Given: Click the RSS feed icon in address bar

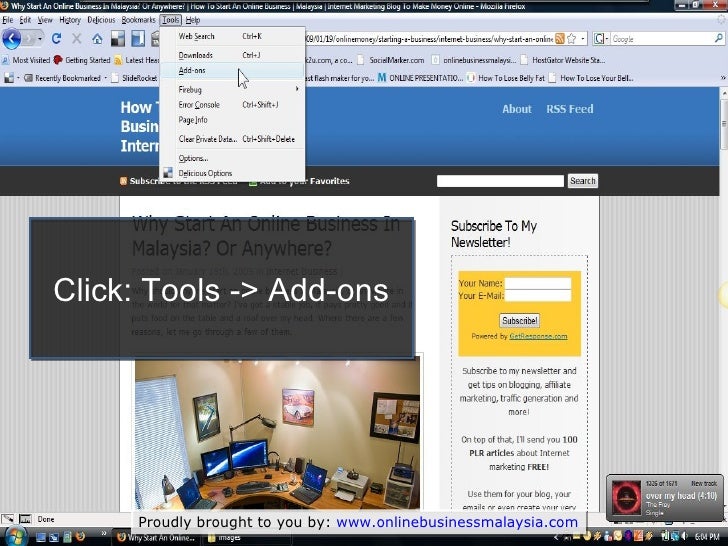Looking at the screenshot, I should pos(560,39).
